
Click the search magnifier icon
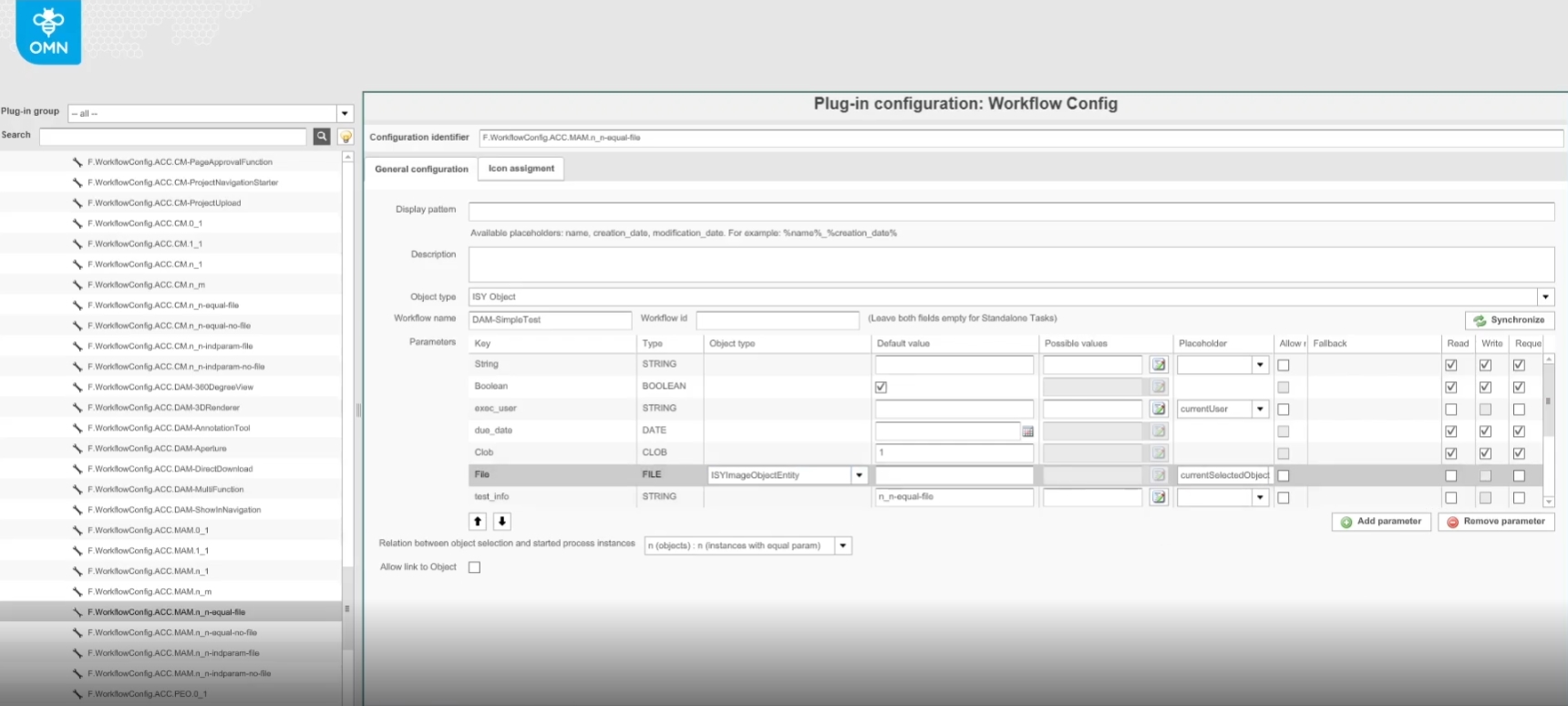pyautogui.click(x=322, y=136)
